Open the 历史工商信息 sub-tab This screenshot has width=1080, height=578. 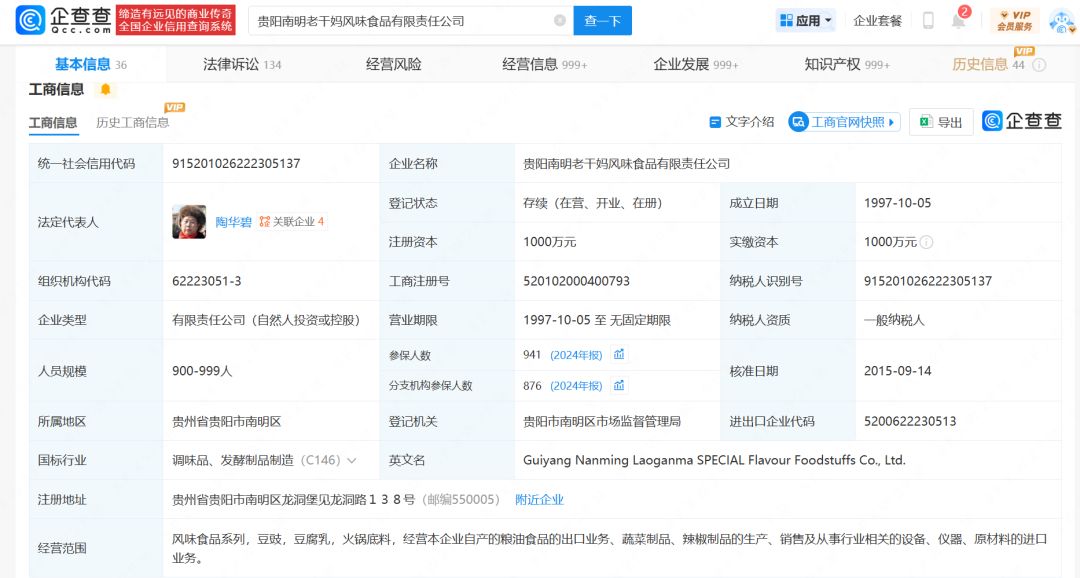coord(132,123)
